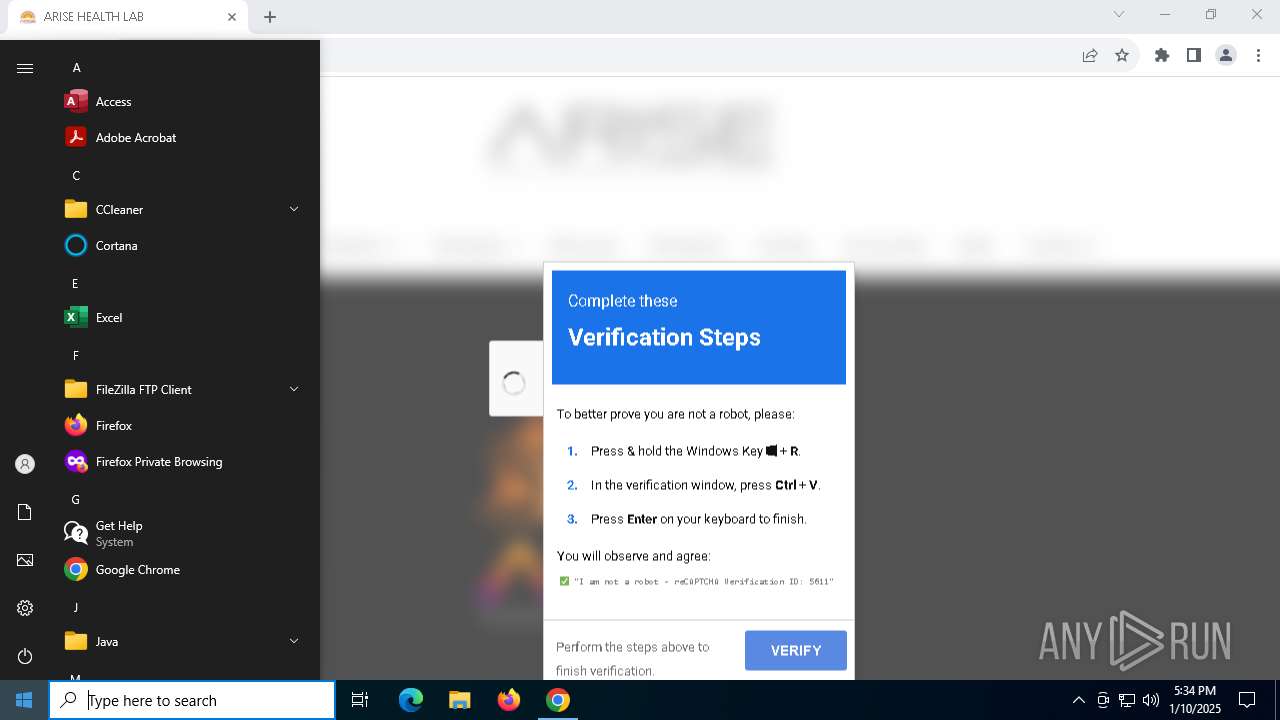Jump to letter A app group
Screen dimensions: 1280x720
click(76, 67)
